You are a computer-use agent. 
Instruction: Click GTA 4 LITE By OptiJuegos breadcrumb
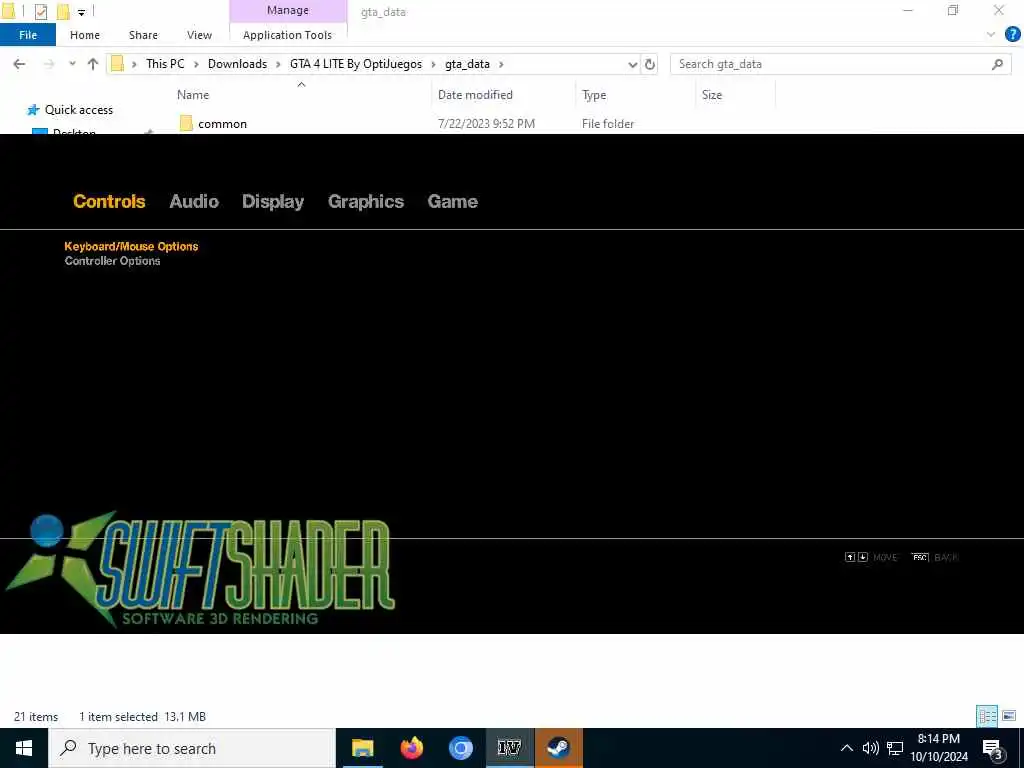click(x=356, y=64)
